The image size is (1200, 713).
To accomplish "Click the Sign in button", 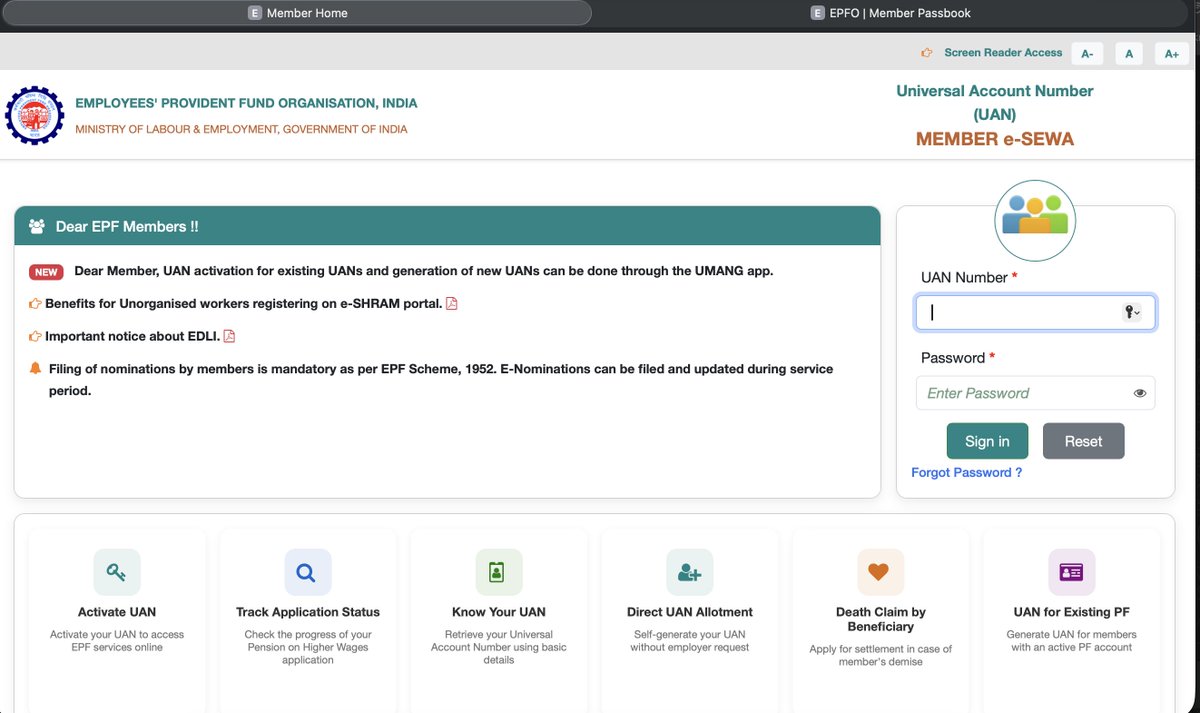I will click(987, 441).
